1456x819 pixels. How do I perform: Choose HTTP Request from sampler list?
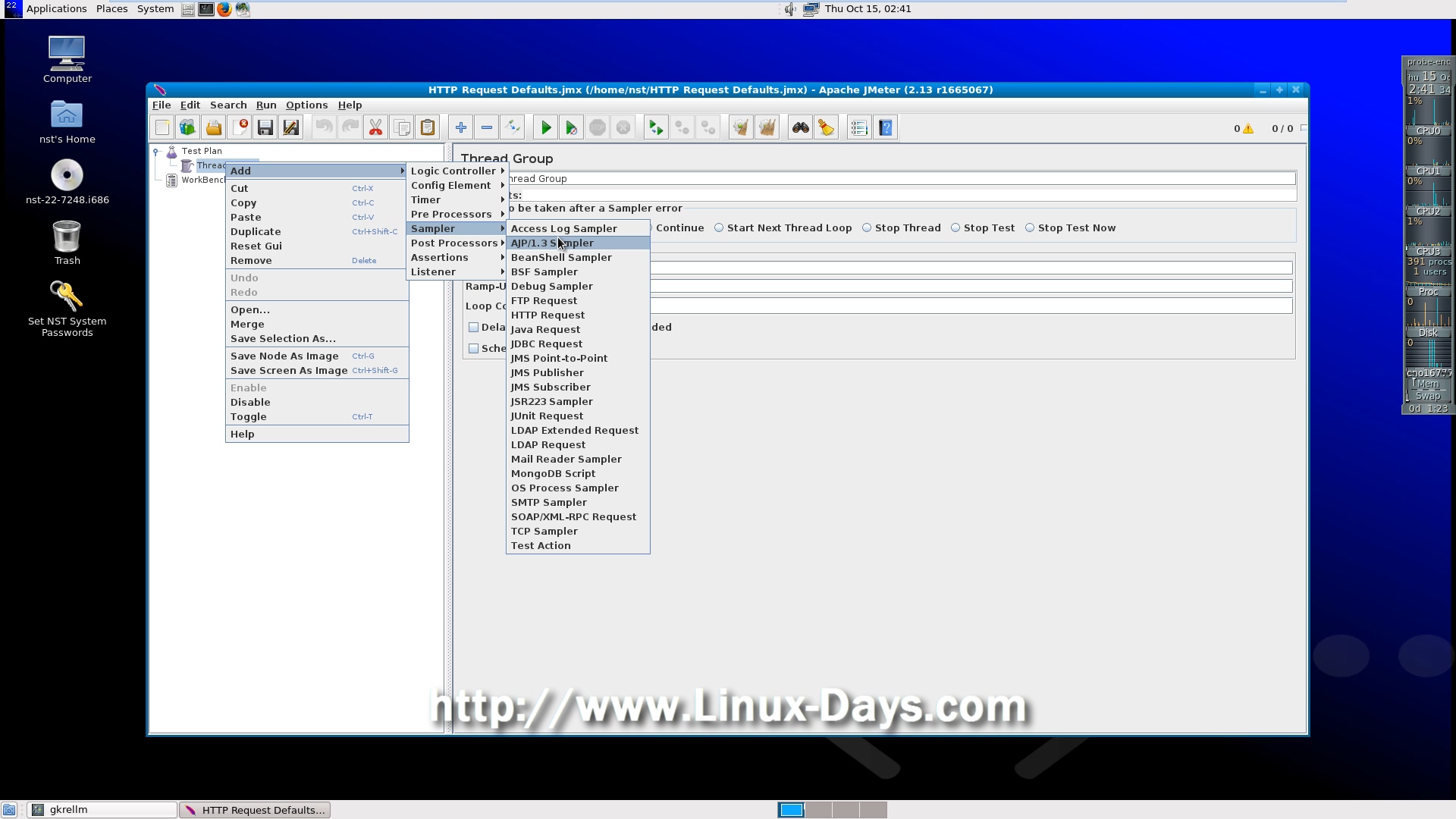click(578, 315)
